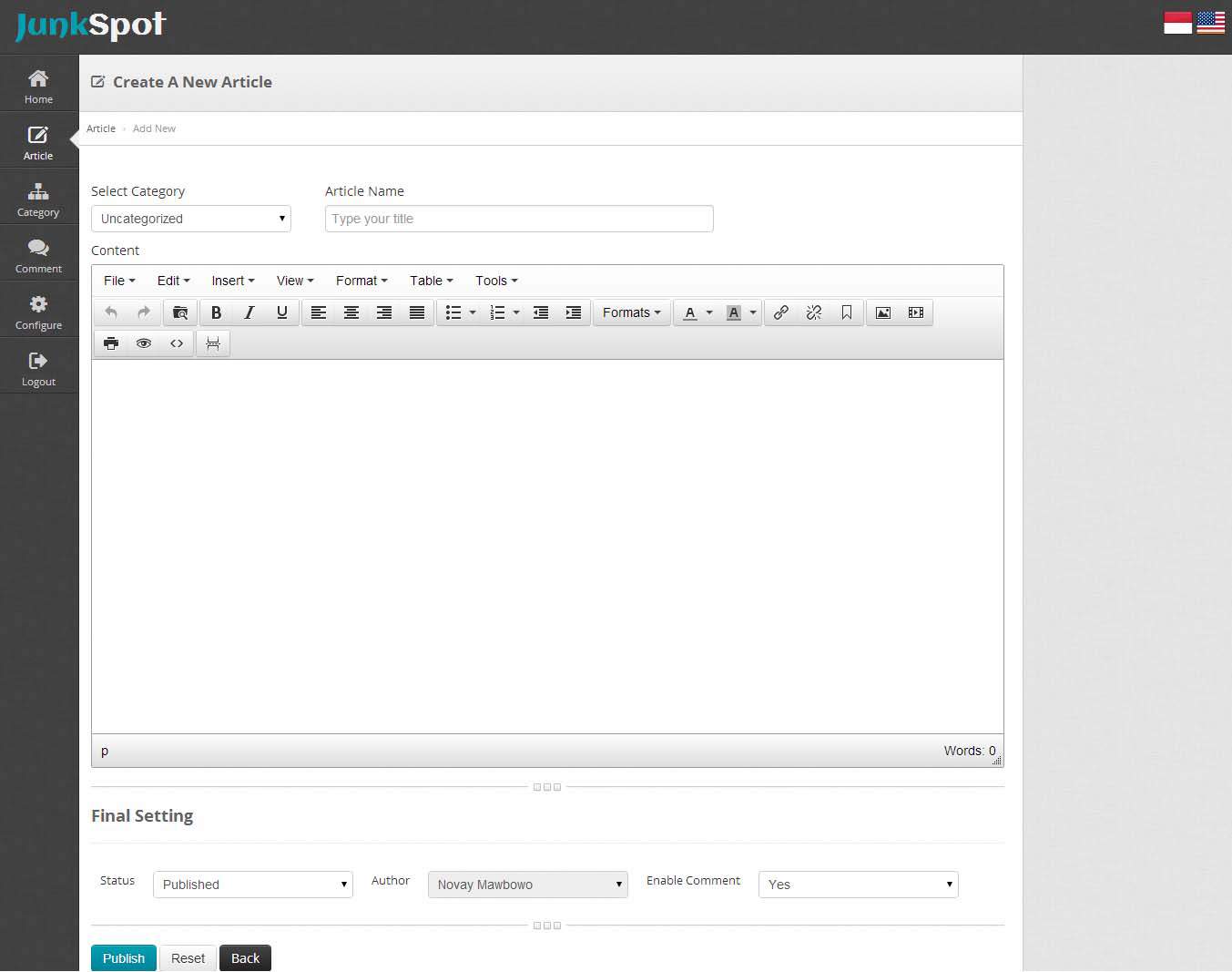The height and width of the screenshot is (972, 1232).
Task: Align text left
Action: click(319, 312)
